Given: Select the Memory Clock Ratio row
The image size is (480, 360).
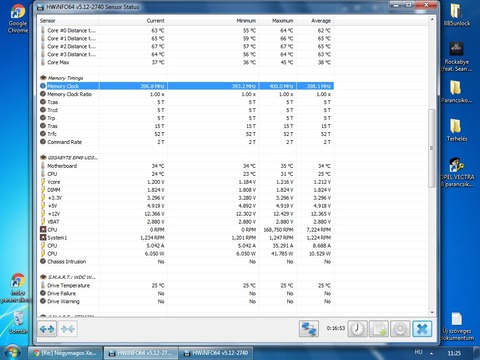Looking at the screenshot, I should click(x=186, y=94).
